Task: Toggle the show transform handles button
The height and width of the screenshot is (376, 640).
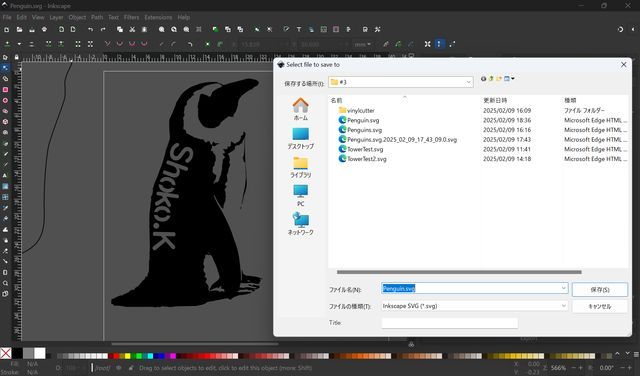Action: pyautogui.click(x=427, y=44)
